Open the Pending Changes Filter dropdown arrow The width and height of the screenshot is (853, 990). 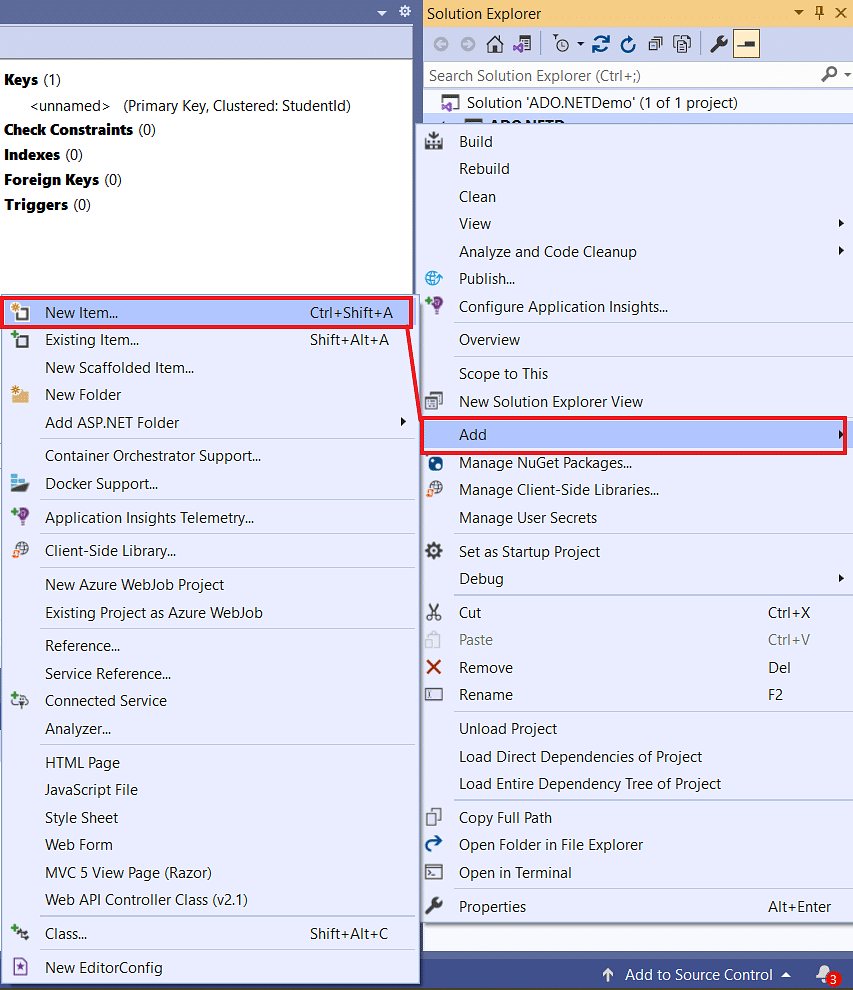pos(580,44)
